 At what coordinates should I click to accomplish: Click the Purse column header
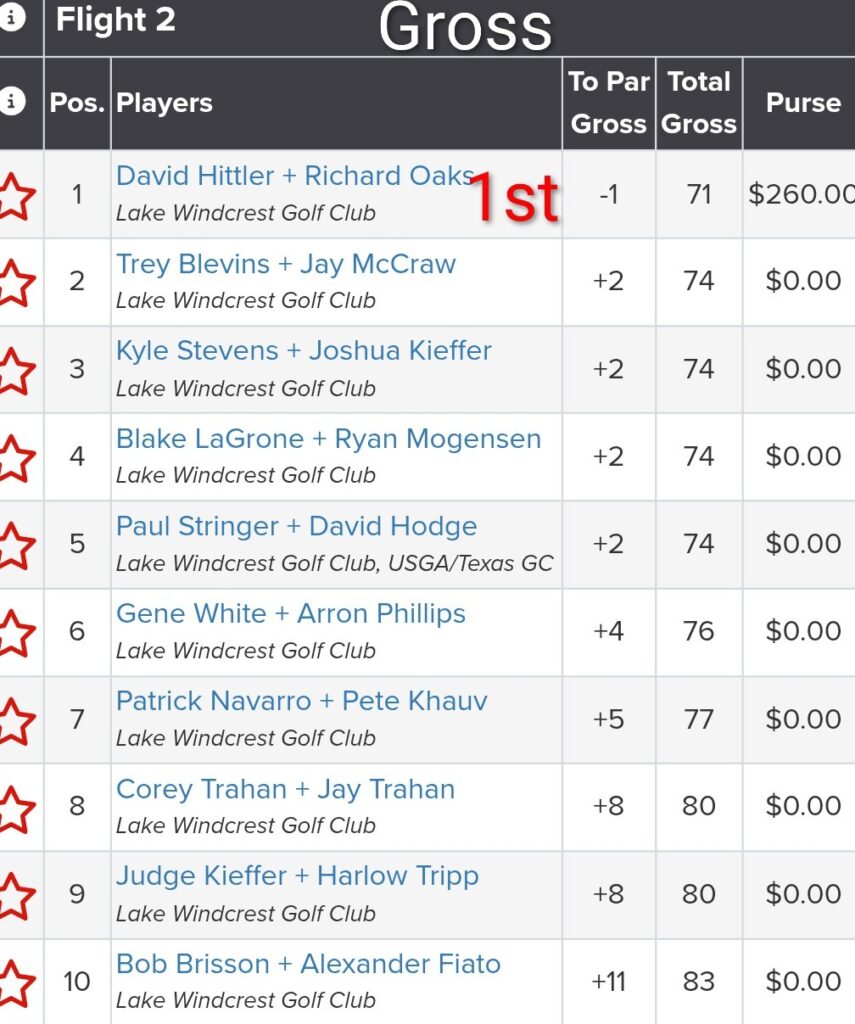pyautogui.click(x=802, y=102)
